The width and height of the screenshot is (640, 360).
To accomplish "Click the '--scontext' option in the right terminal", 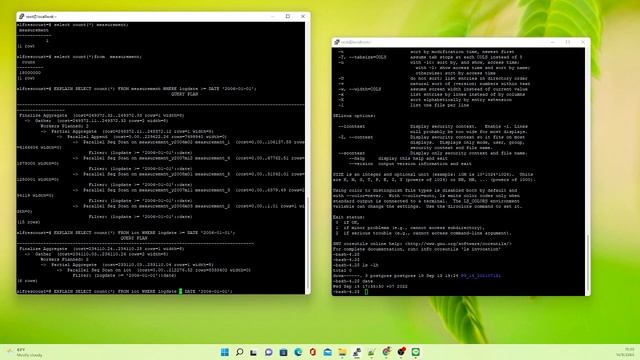I will tap(351, 153).
